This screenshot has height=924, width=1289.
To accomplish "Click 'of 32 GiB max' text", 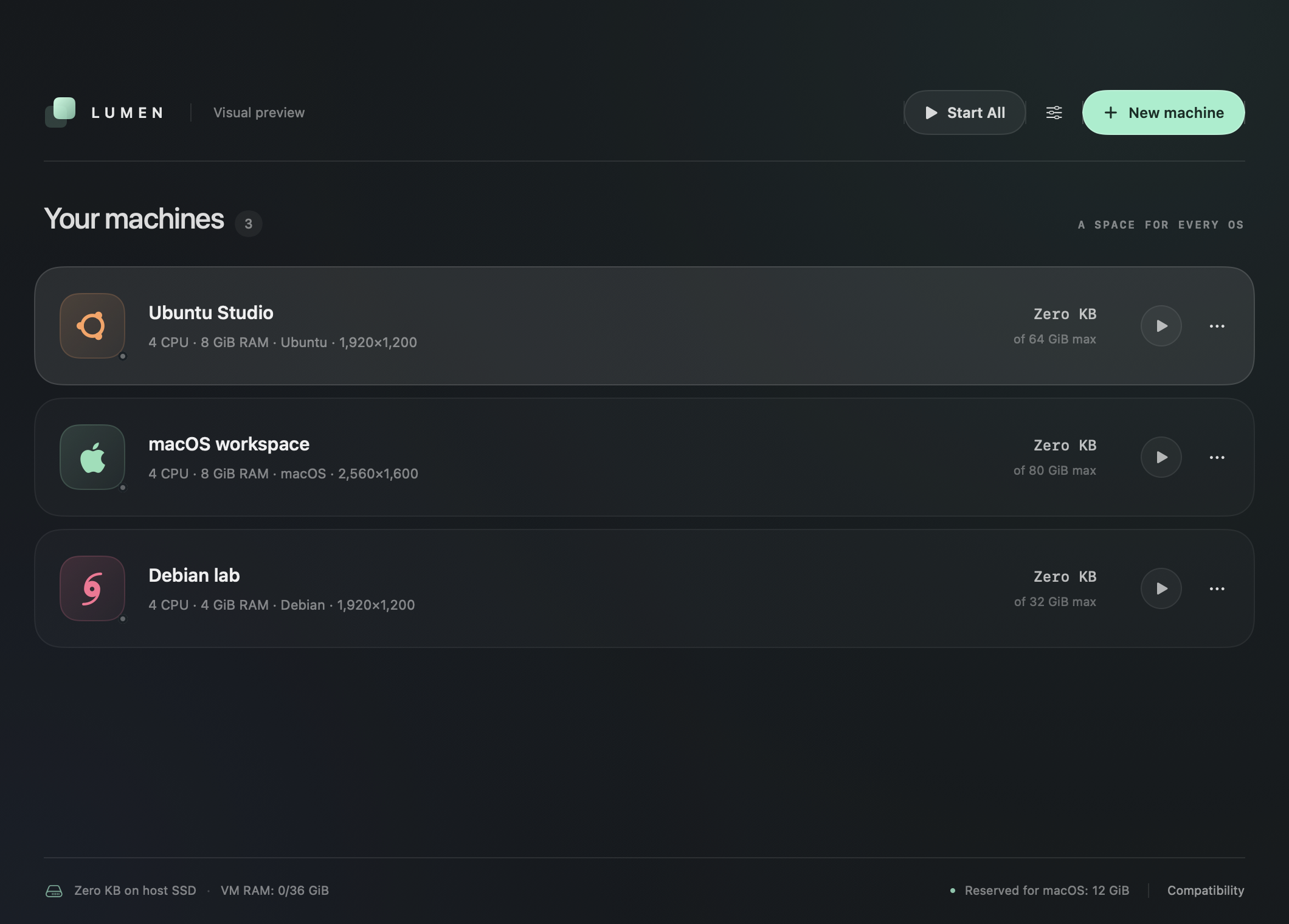I will [x=1055, y=602].
